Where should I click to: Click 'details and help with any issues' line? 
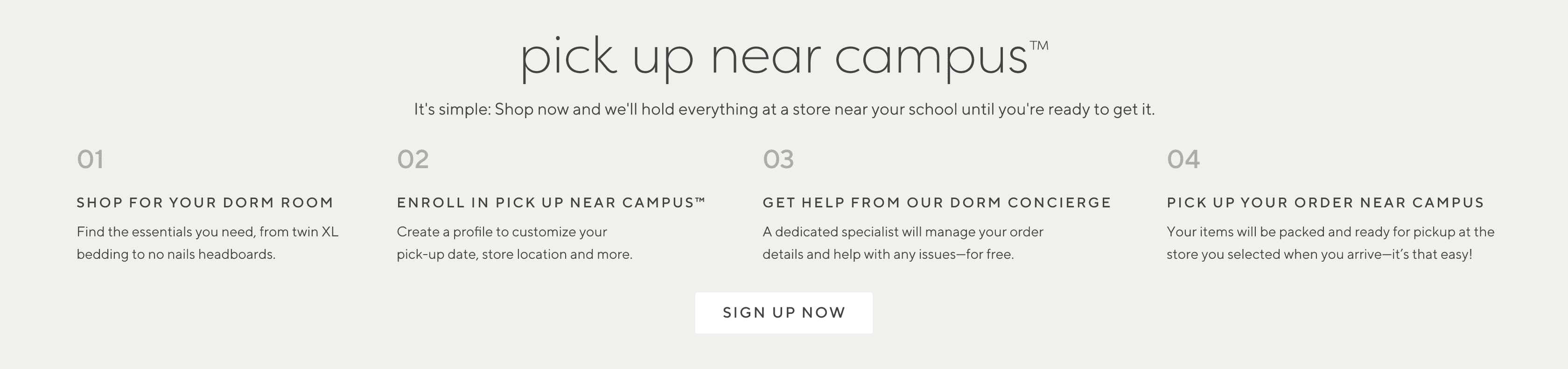(x=888, y=255)
